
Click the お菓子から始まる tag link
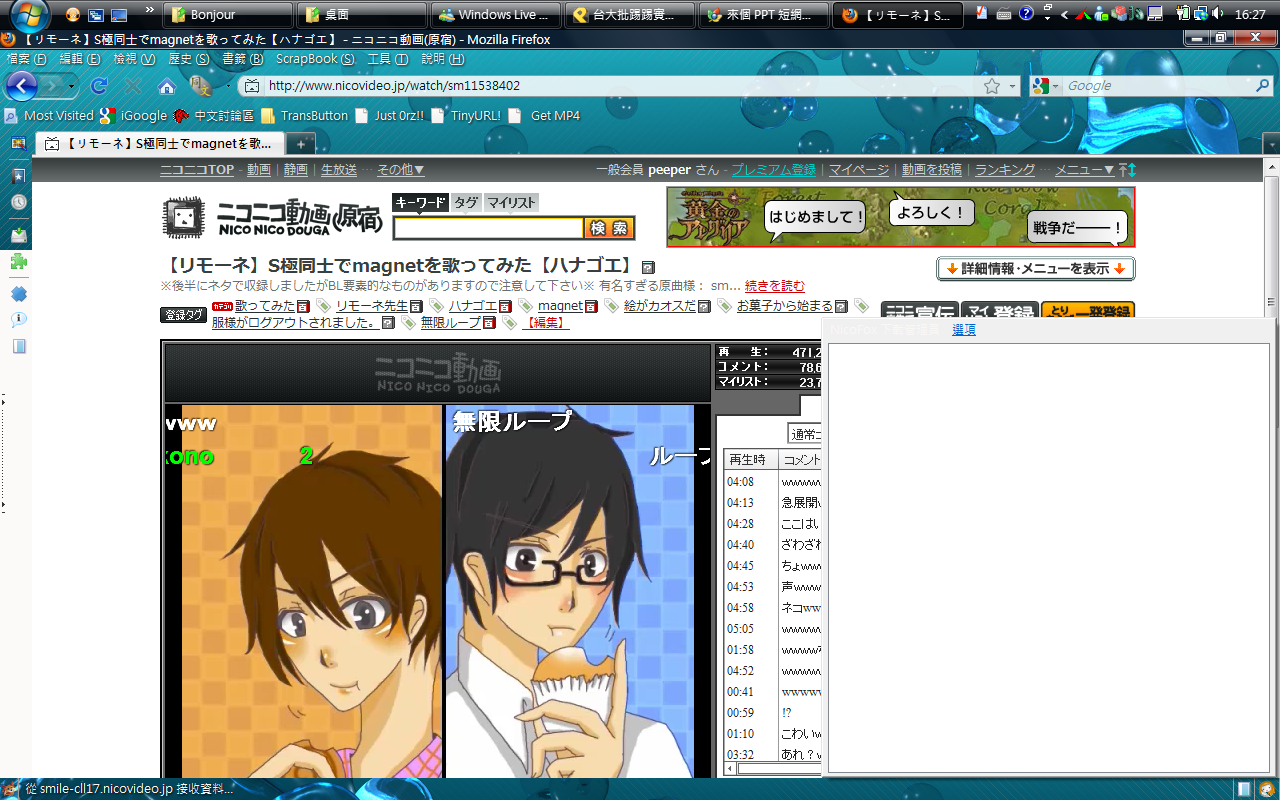pos(785,306)
